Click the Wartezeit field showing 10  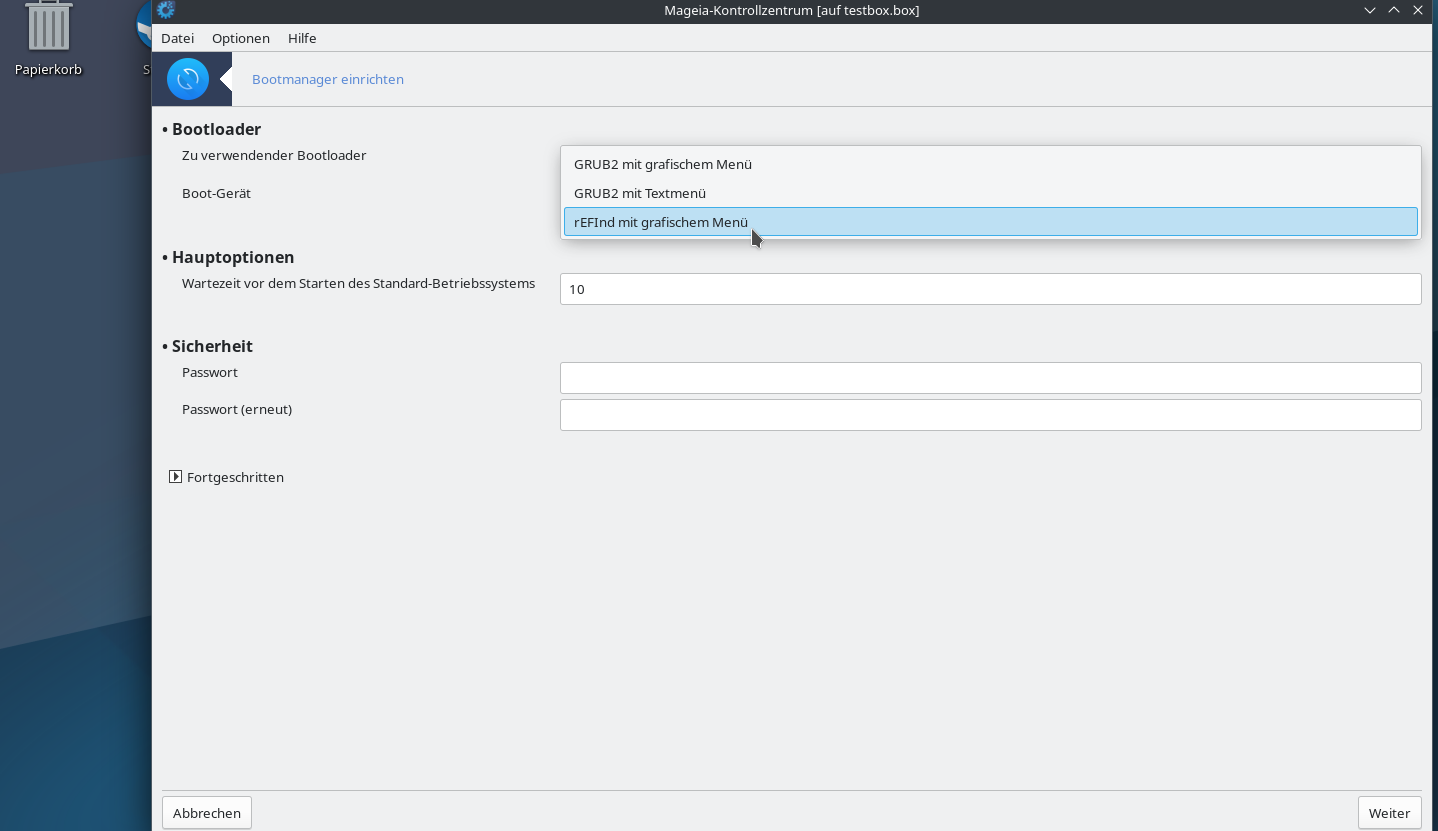pyautogui.click(x=990, y=289)
